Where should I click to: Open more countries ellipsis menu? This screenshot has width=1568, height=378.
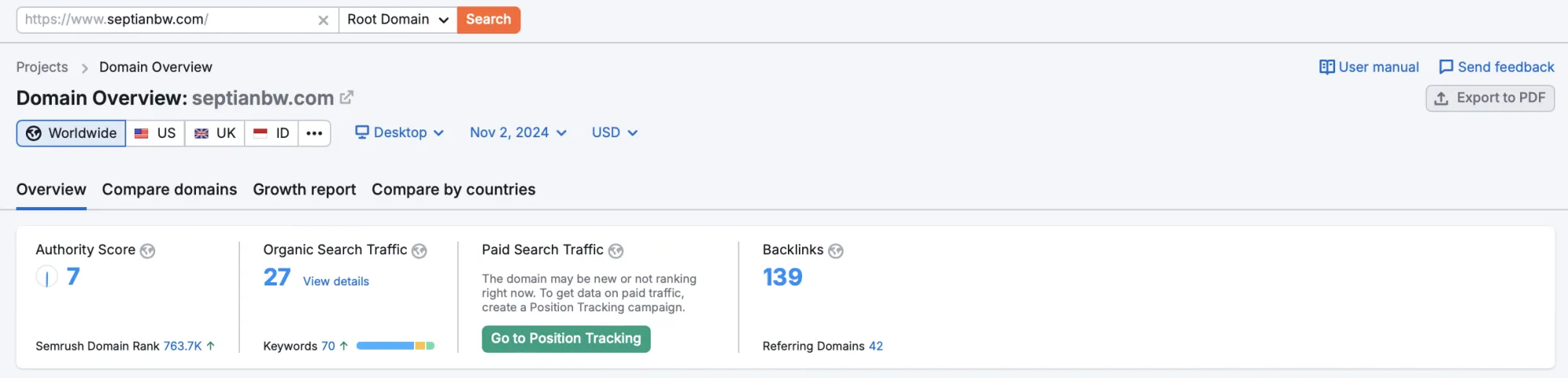coord(314,133)
